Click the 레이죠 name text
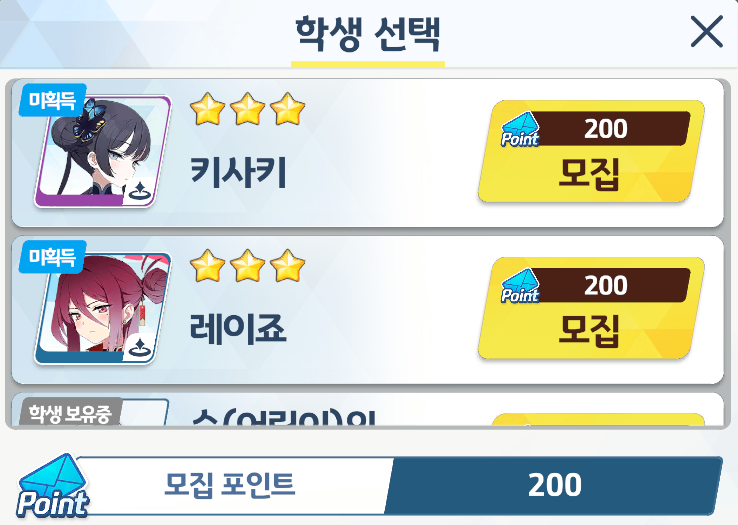738x525 pixels. 238,329
